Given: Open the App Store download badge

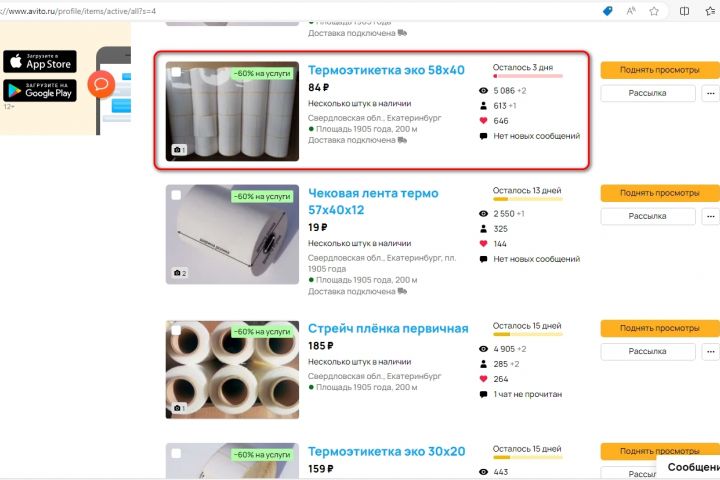Looking at the screenshot, I should 40,62.
